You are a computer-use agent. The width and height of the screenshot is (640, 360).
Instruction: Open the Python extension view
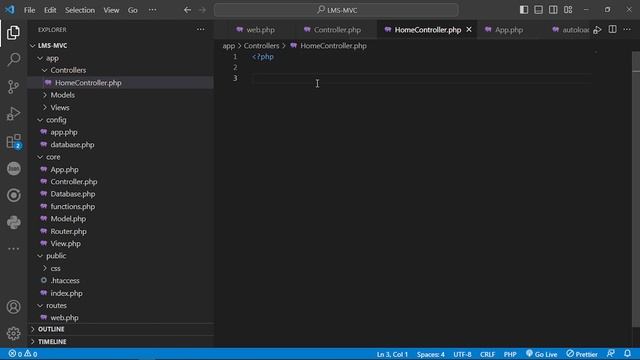click(x=13, y=222)
